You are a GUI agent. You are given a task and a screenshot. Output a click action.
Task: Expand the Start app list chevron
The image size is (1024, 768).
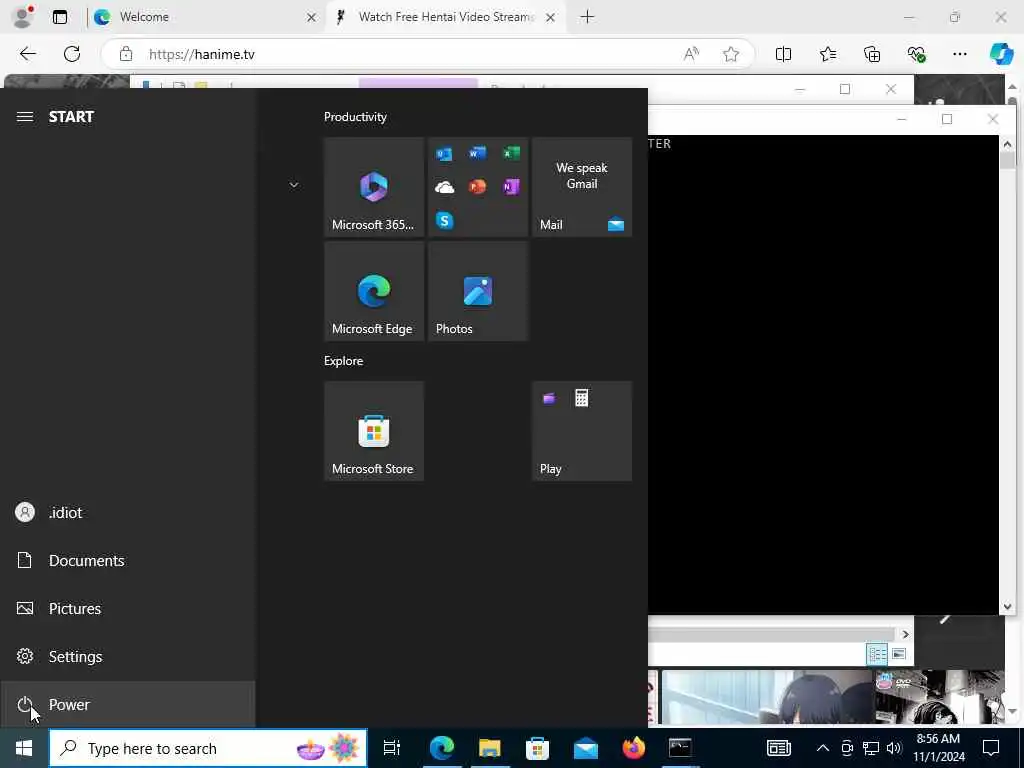[x=294, y=185]
